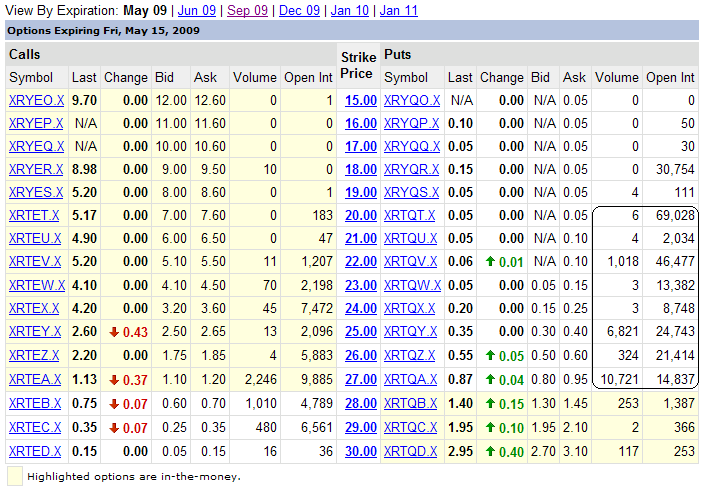Viewport: 705px width, 486px height.
Task: Click put symbol XRTQC.X
Action: tap(410, 427)
